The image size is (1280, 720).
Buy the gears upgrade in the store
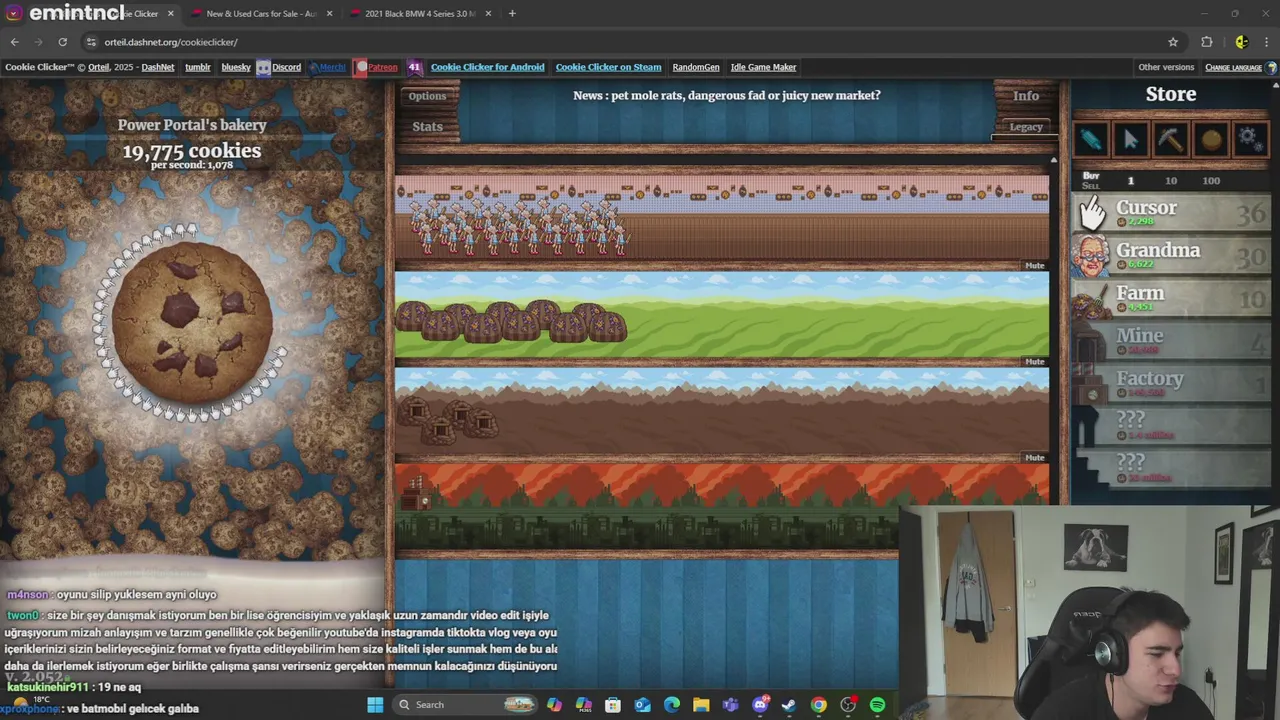(x=1250, y=140)
